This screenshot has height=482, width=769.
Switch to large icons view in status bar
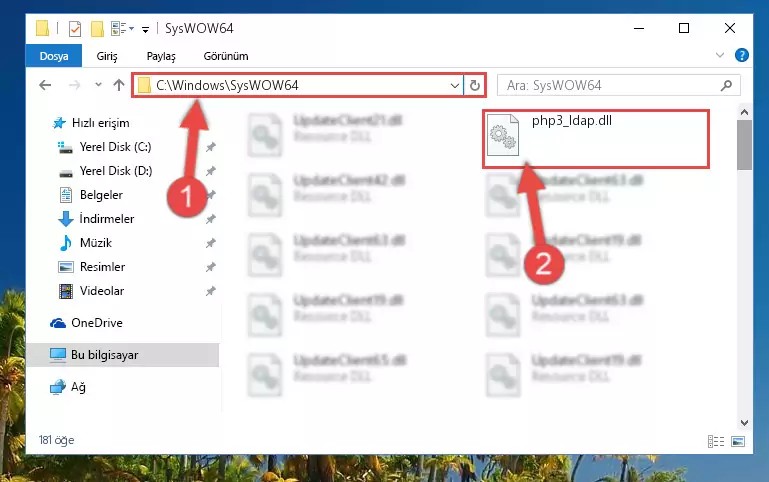[x=738, y=441]
